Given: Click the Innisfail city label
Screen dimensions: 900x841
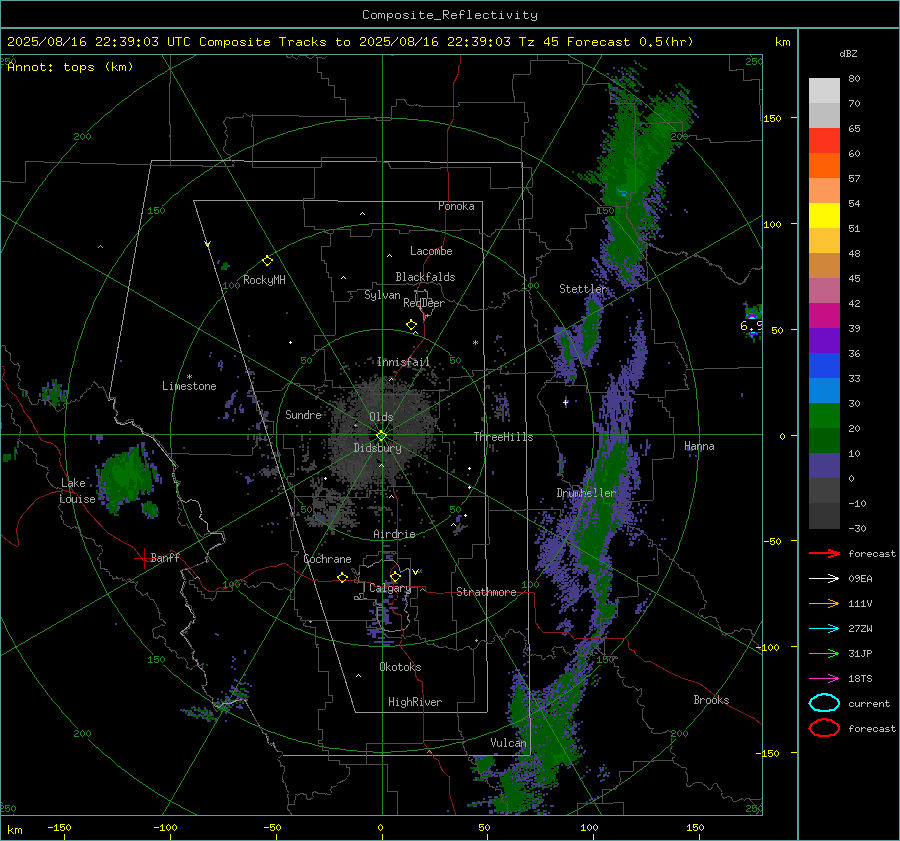Looking at the screenshot, I should pyautogui.click(x=404, y=362).
